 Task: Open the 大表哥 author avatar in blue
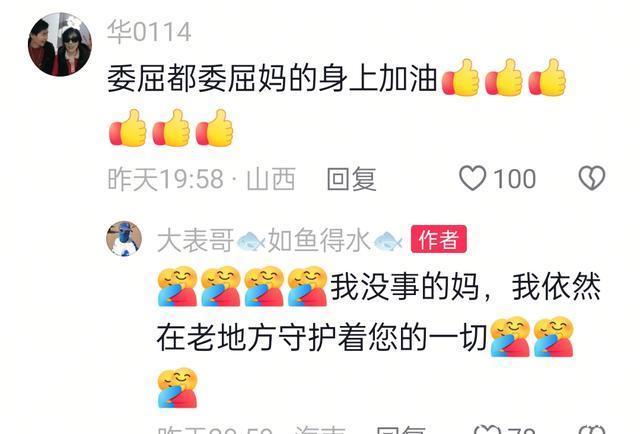pos(124,239)
